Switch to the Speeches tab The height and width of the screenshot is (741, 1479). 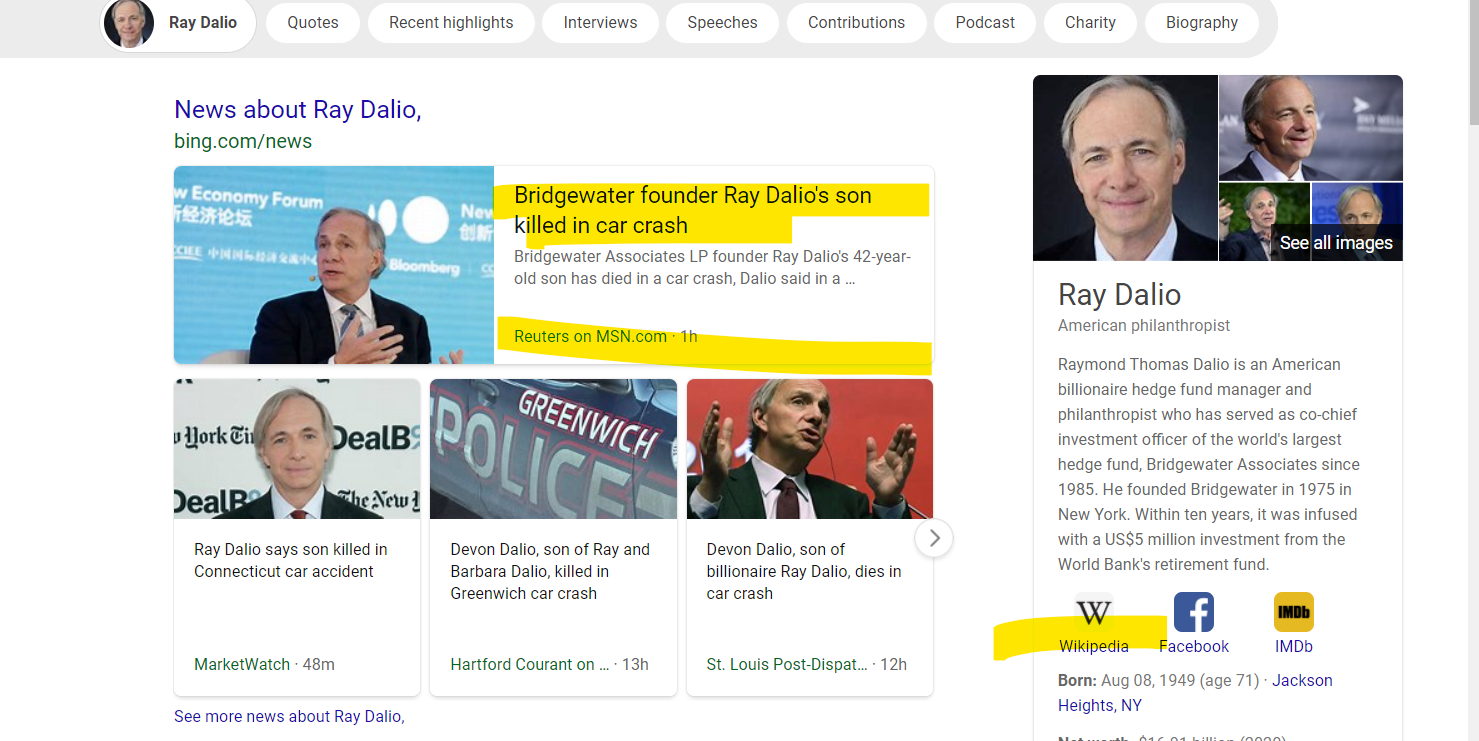[x=723, y=22]
